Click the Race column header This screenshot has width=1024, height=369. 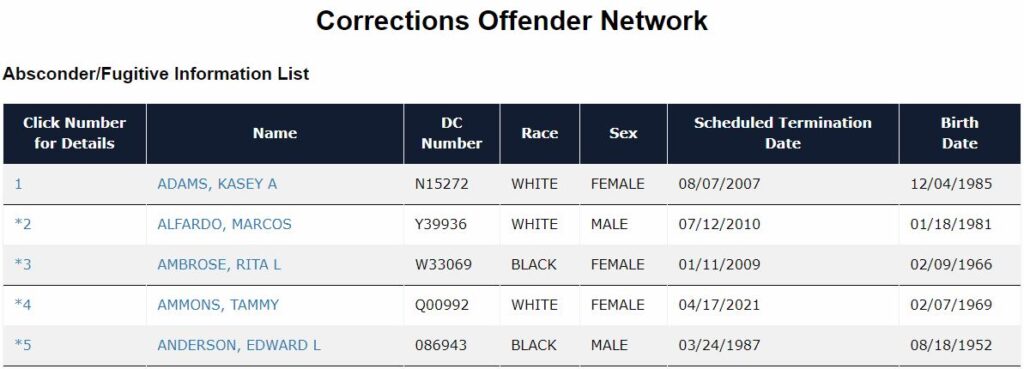coord(539,133)
